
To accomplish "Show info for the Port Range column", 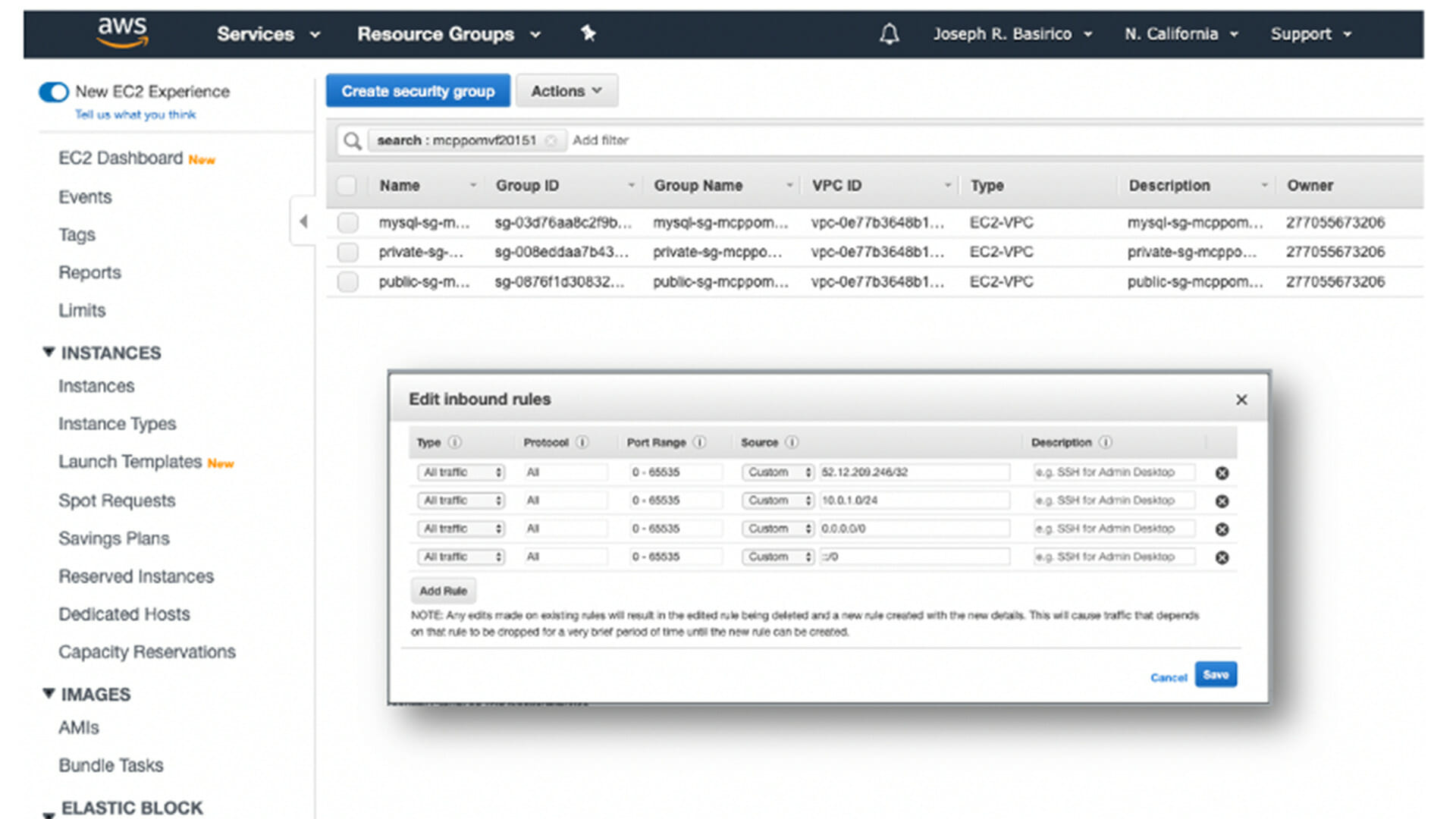I will (x=699, y=442).
